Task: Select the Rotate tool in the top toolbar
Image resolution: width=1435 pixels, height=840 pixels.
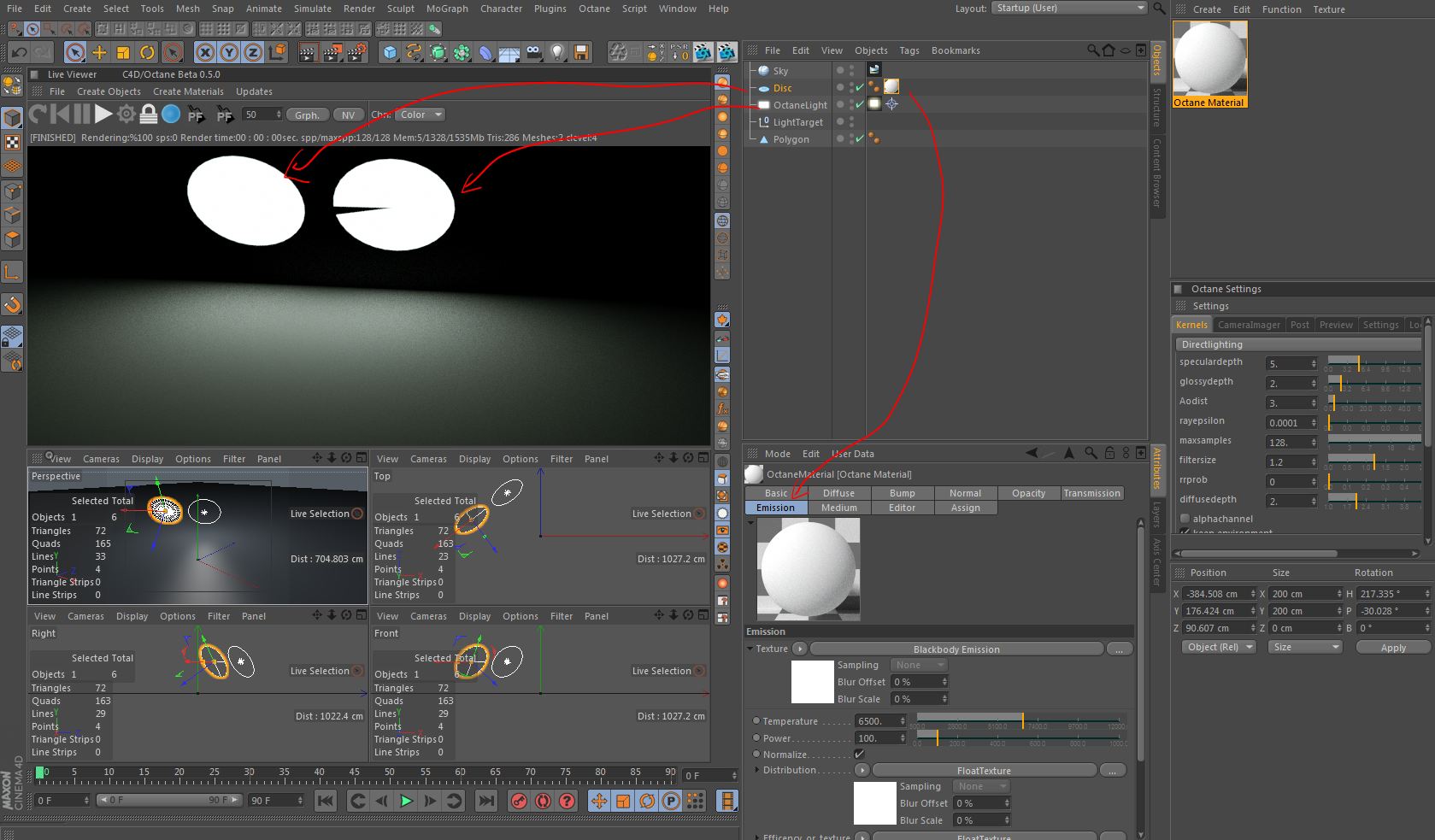Action: coord(147,53)
